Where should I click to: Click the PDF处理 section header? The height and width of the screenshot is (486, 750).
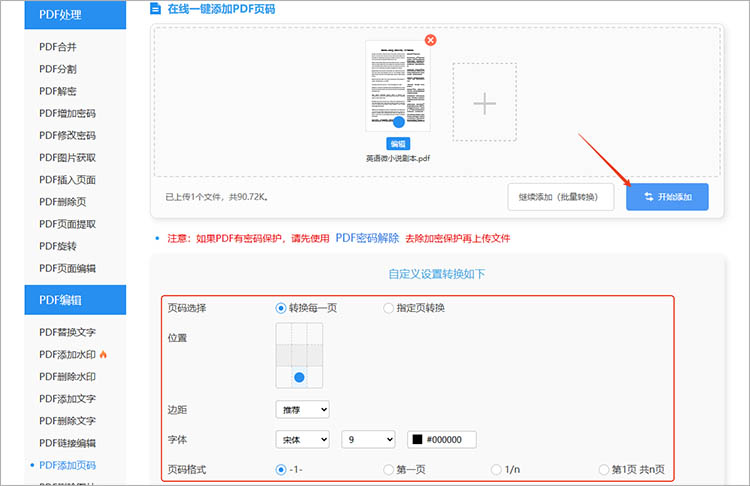(75, 14)
